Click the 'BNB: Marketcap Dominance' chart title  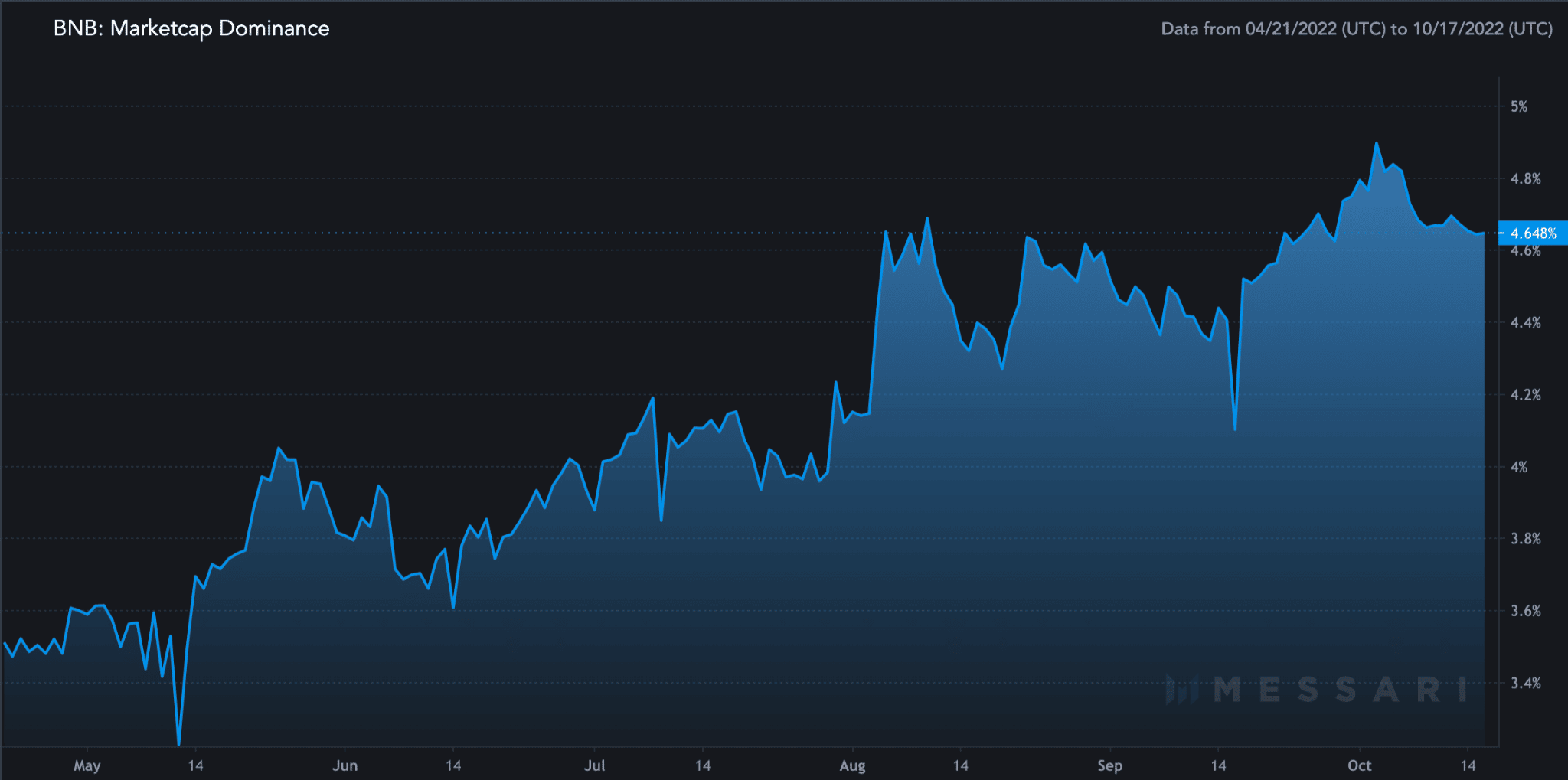pyautogui.click(x=191, y=28)
